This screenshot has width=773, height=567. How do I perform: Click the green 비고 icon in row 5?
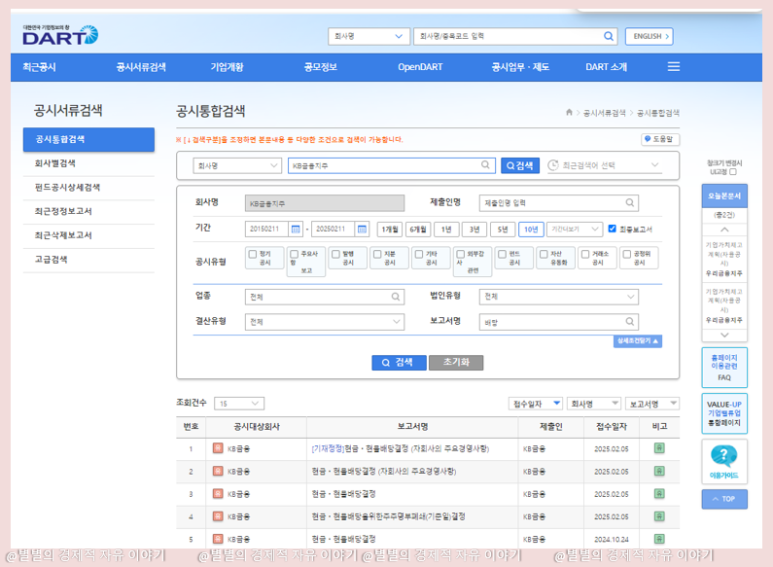point(659,538)
